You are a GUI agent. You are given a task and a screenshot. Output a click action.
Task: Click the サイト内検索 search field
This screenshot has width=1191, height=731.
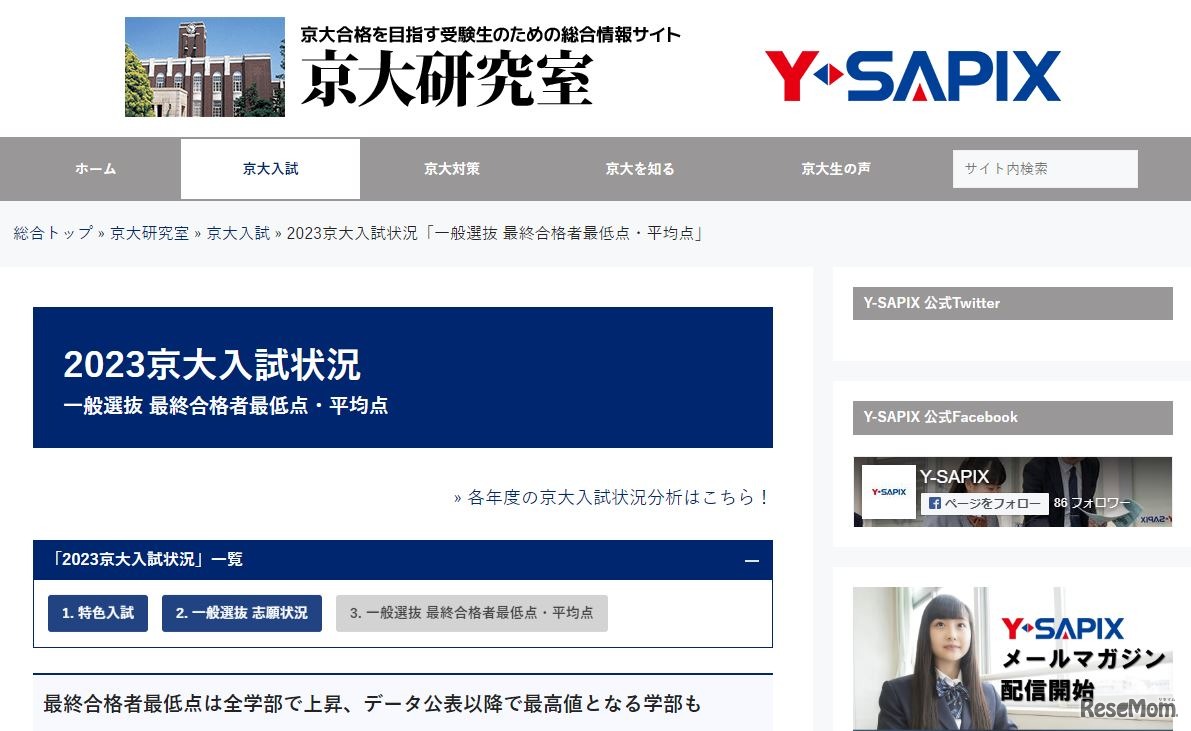1044,169
